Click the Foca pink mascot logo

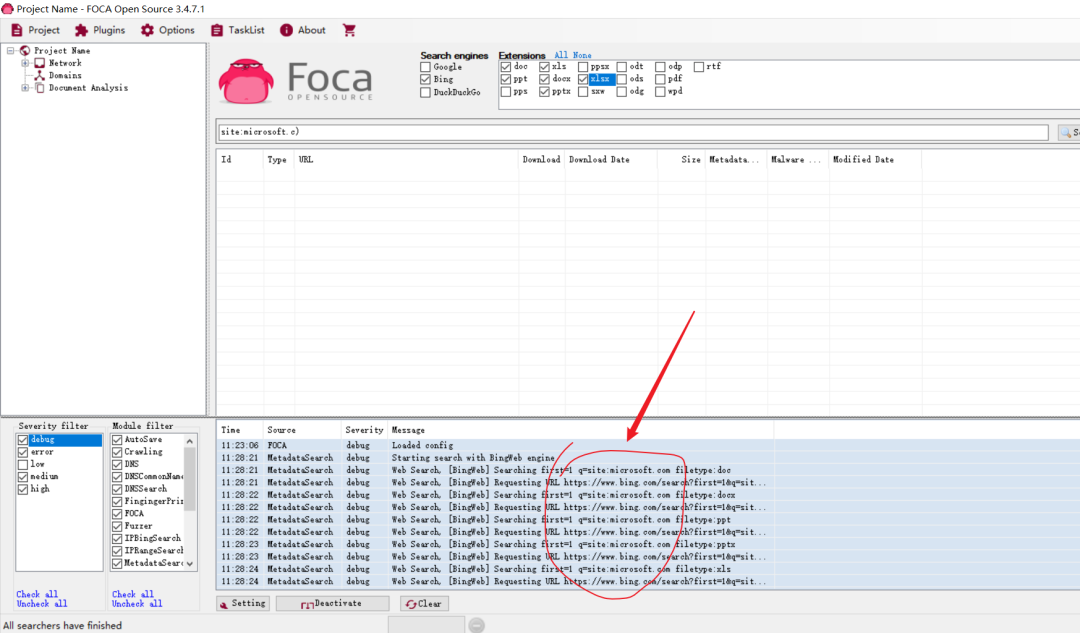coord(246,81)
